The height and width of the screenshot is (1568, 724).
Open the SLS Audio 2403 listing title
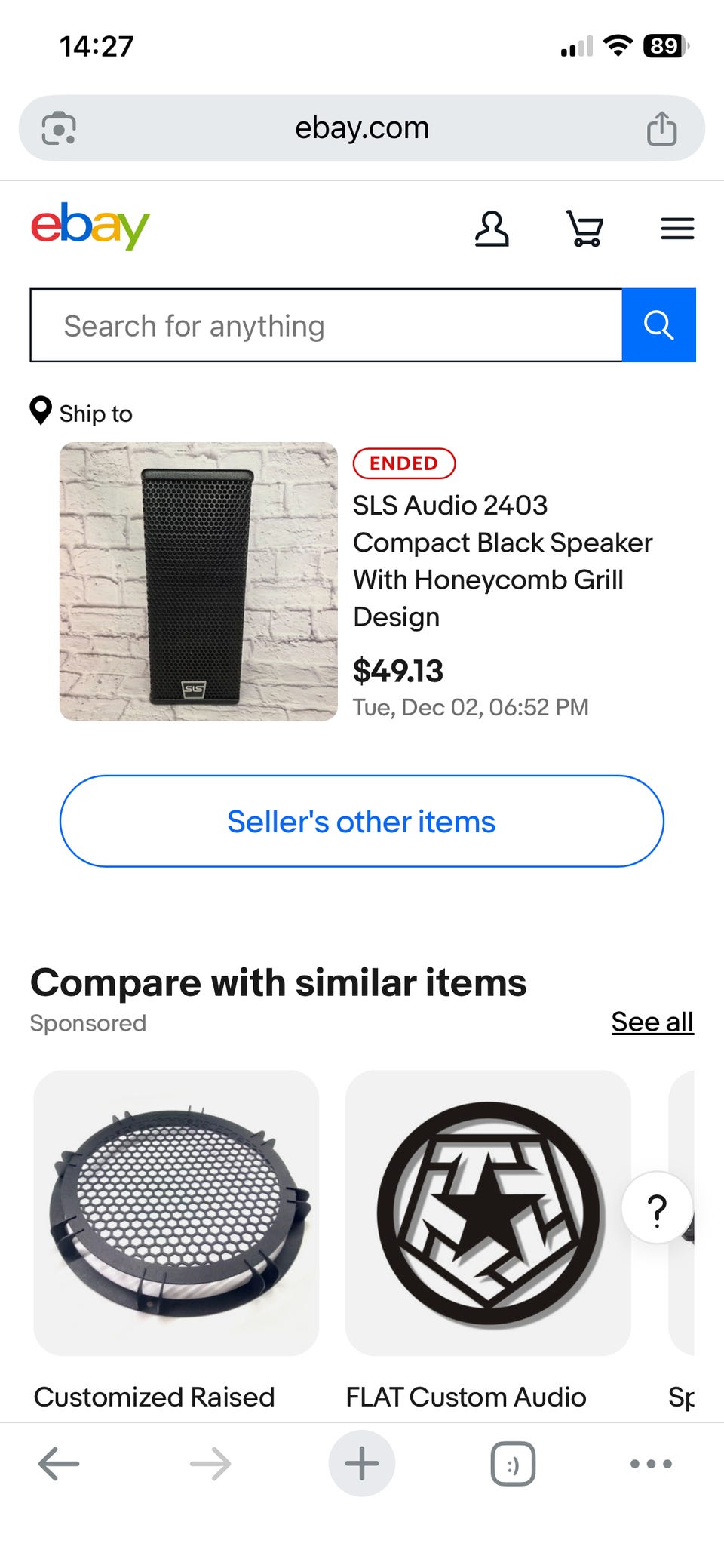point(502,561)
